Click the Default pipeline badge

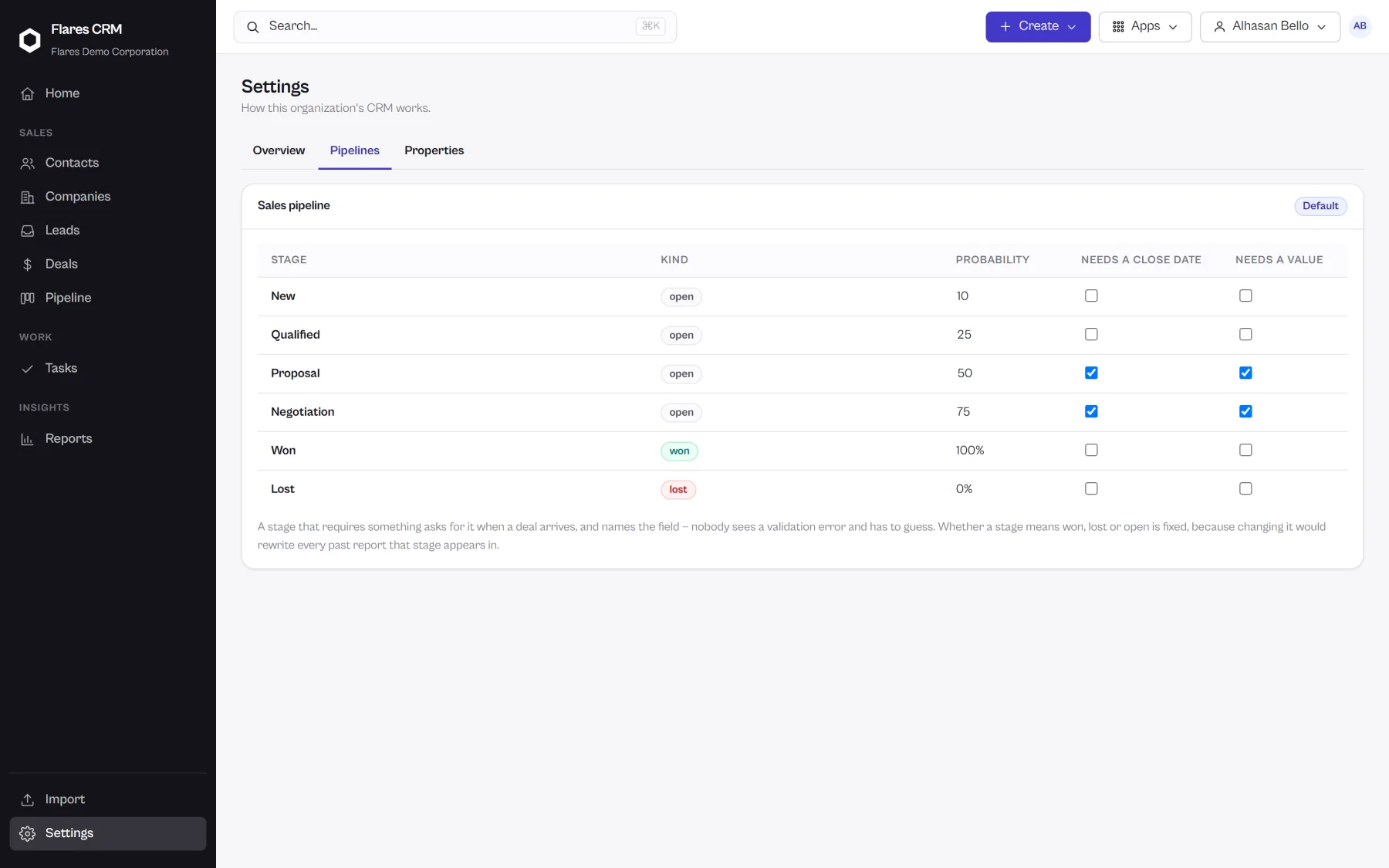[1320, 206]
